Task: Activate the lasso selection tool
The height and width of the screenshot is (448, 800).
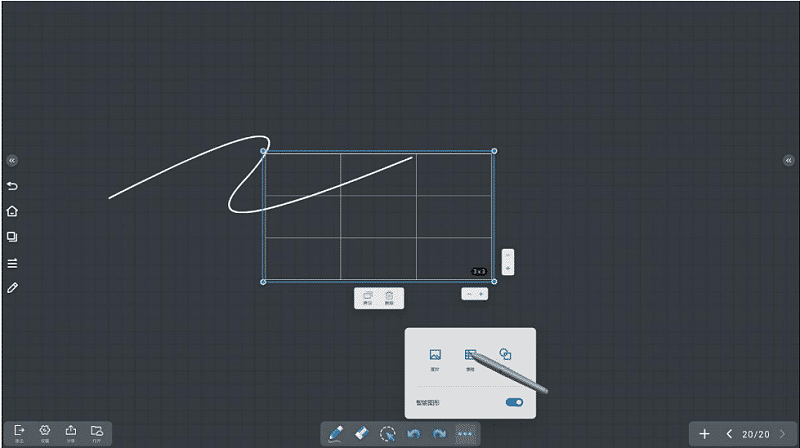Action: pos(388,434)
